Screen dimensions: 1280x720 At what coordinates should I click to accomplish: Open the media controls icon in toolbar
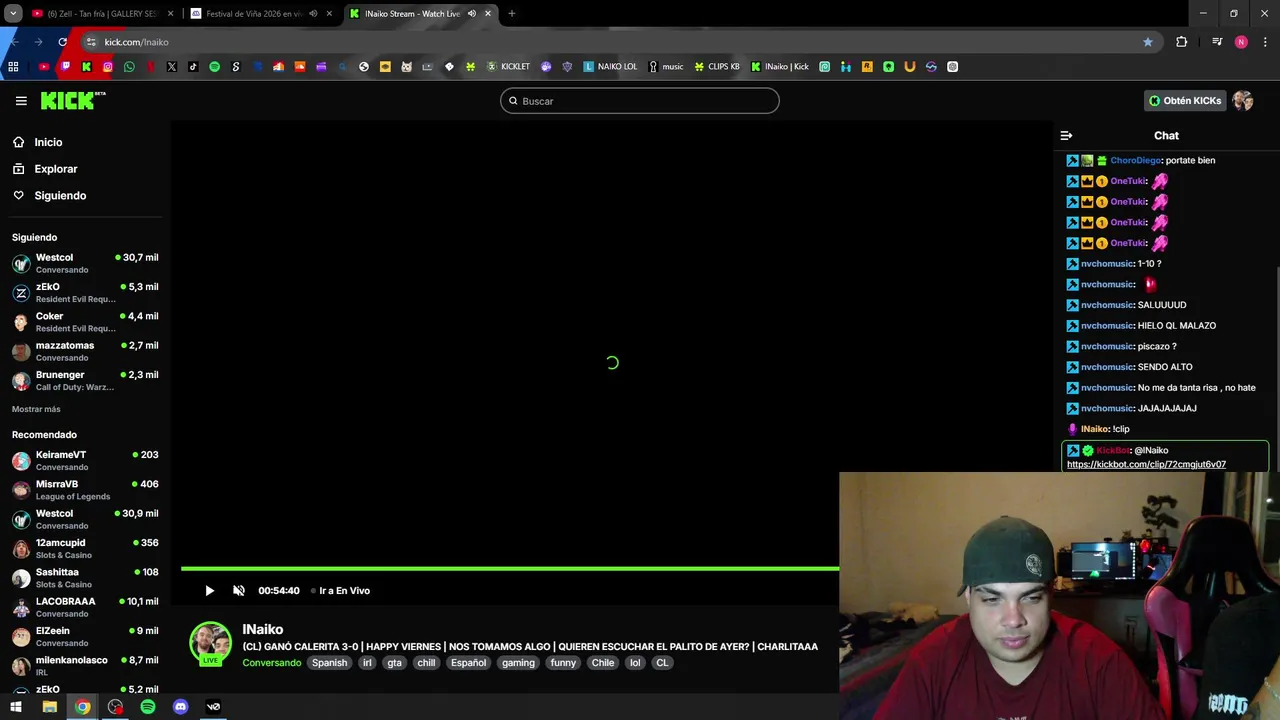(1217, 42)
